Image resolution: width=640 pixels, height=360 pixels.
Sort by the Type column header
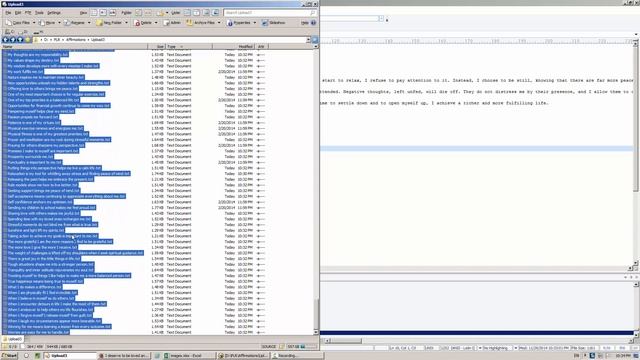click(x=189, y=47)
